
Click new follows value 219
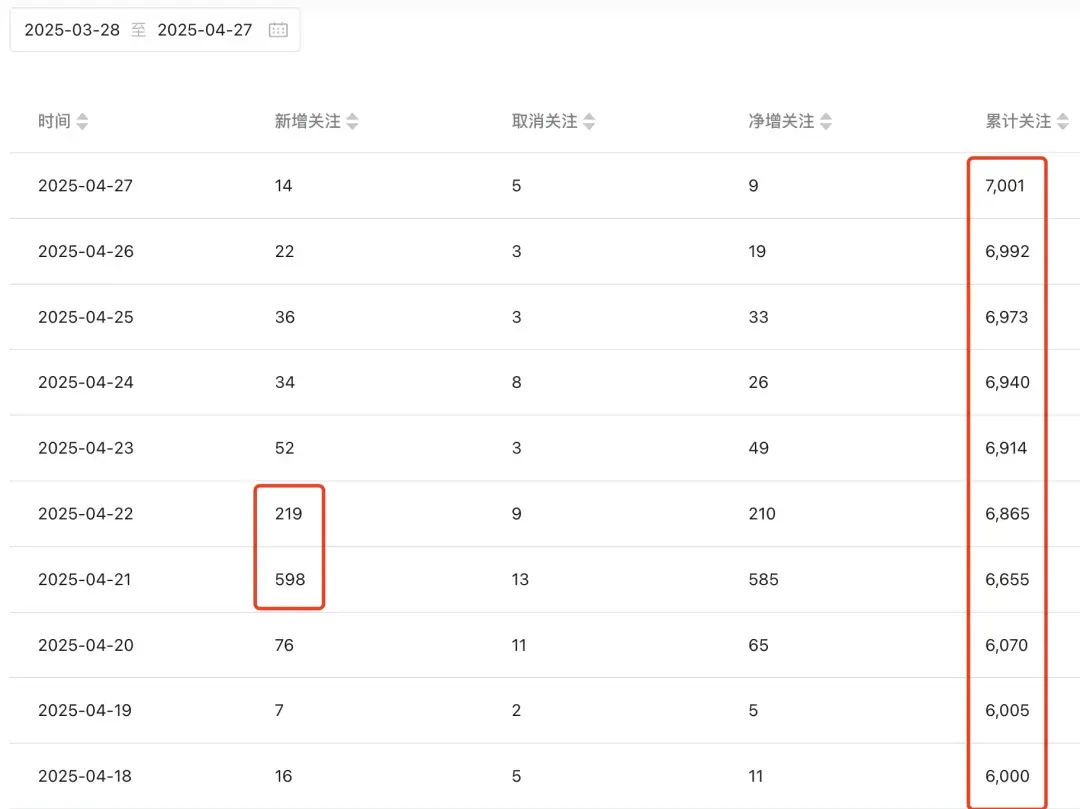288,514
